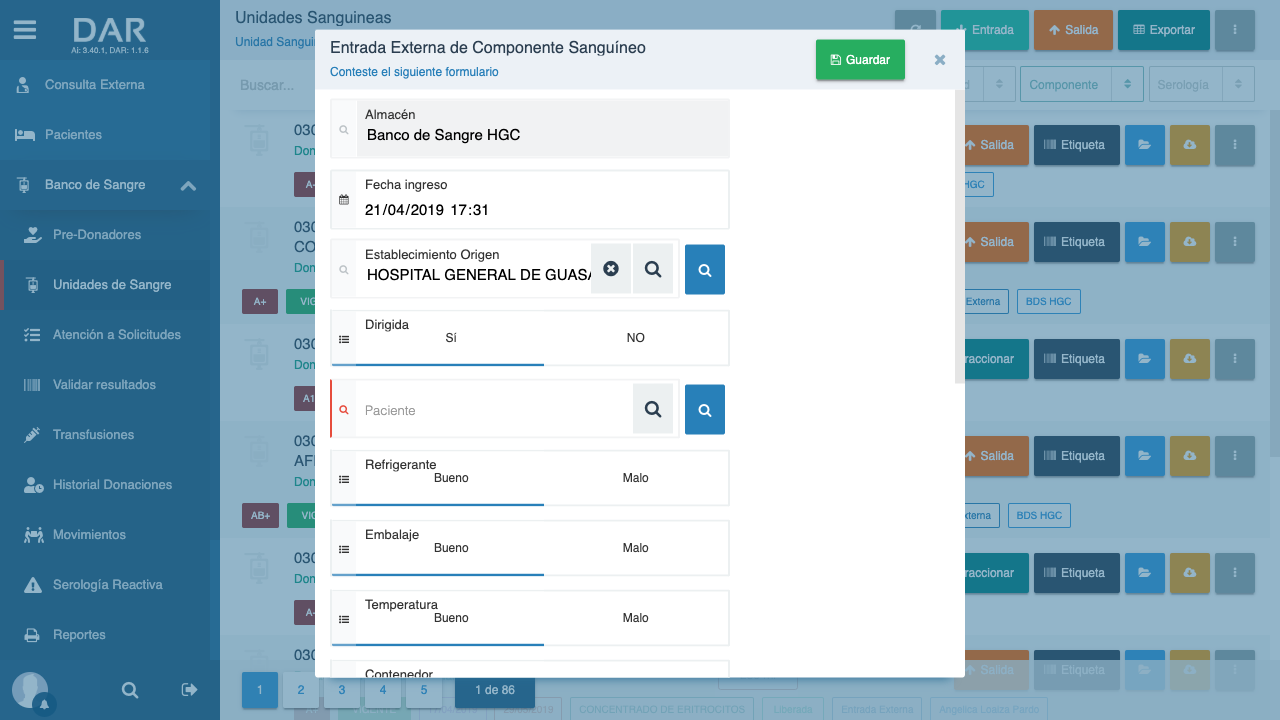
Task: Click the Paciente input field
Action: [495, 410]
